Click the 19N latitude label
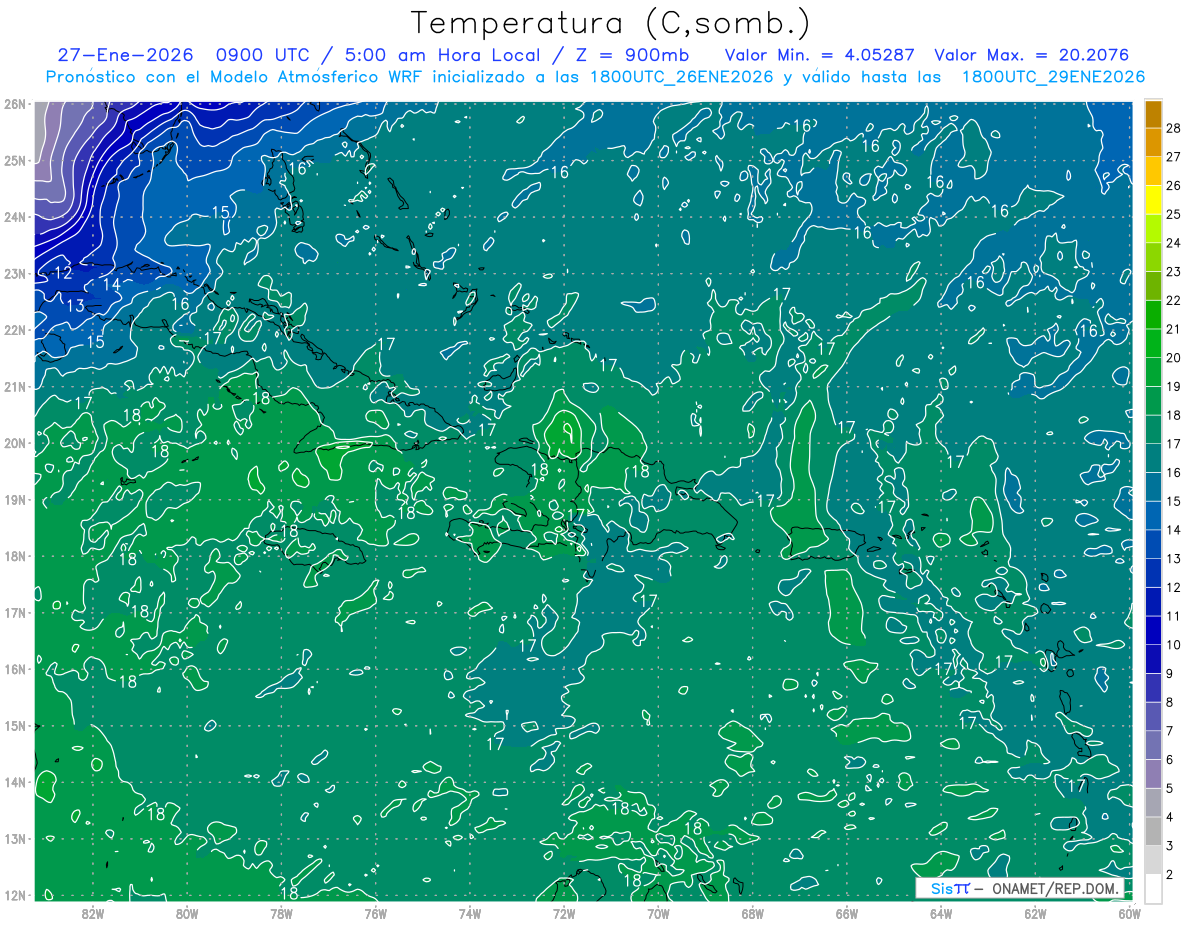Screen dimensions: 1200x927 pyautogui.click(x=14, y=499)
